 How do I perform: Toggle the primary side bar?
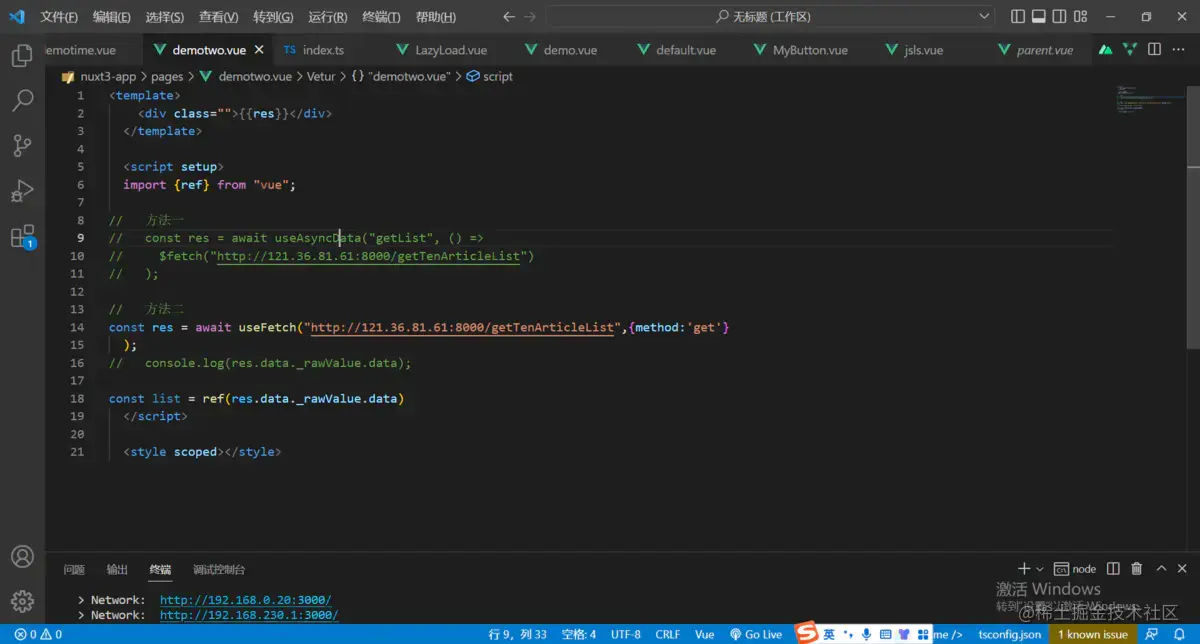pyautogui.click(x=1018, y=17)
